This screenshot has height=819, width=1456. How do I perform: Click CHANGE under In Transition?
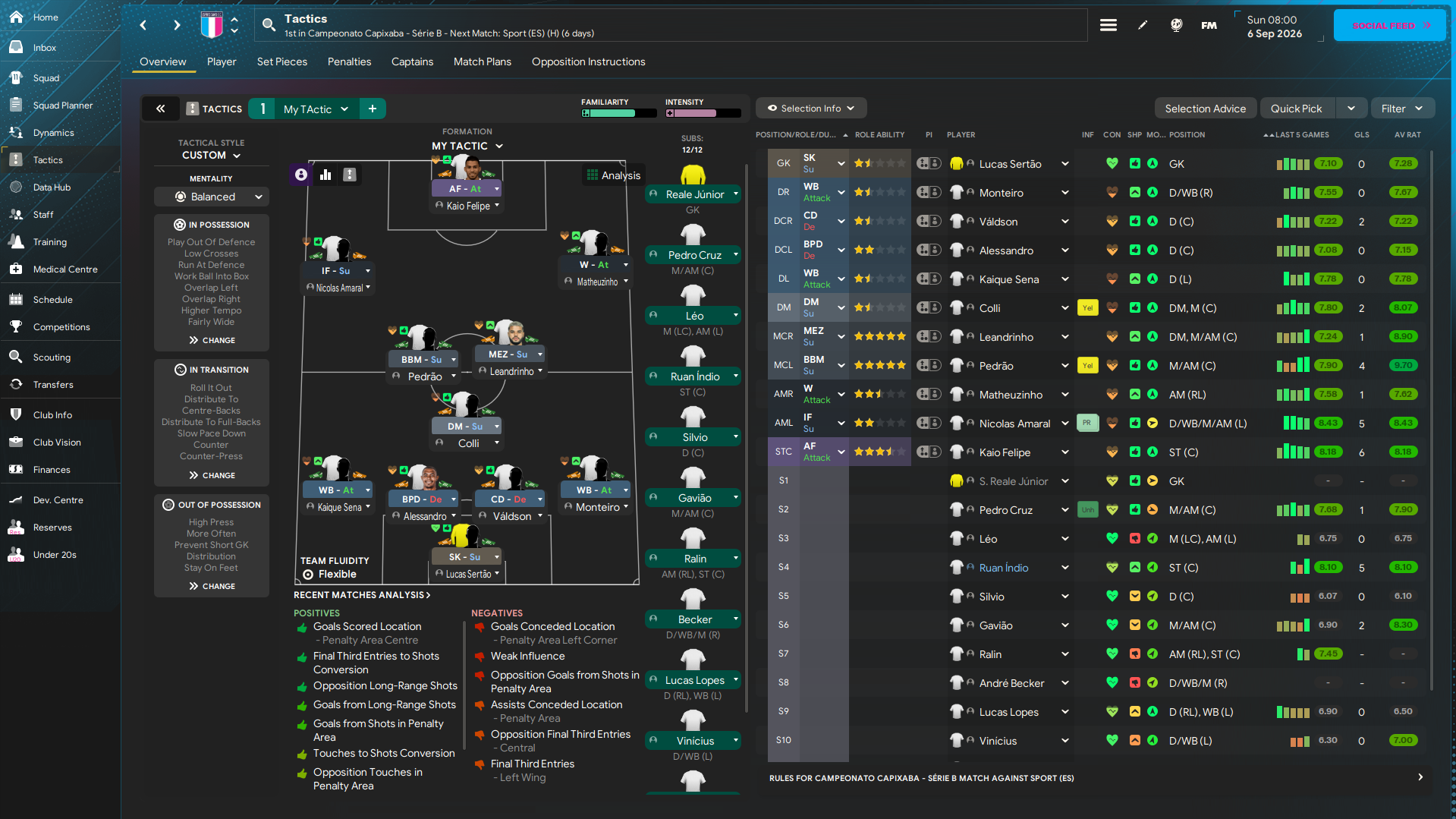click(x=212, y=475)
